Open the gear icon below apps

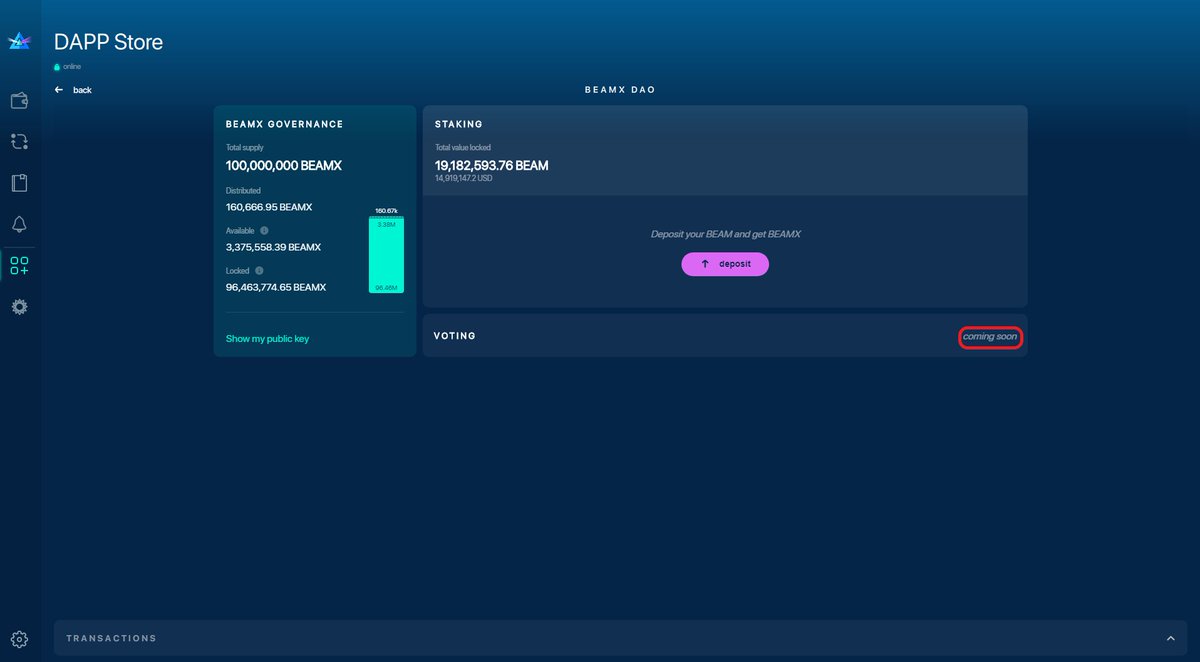coord(19,307)
